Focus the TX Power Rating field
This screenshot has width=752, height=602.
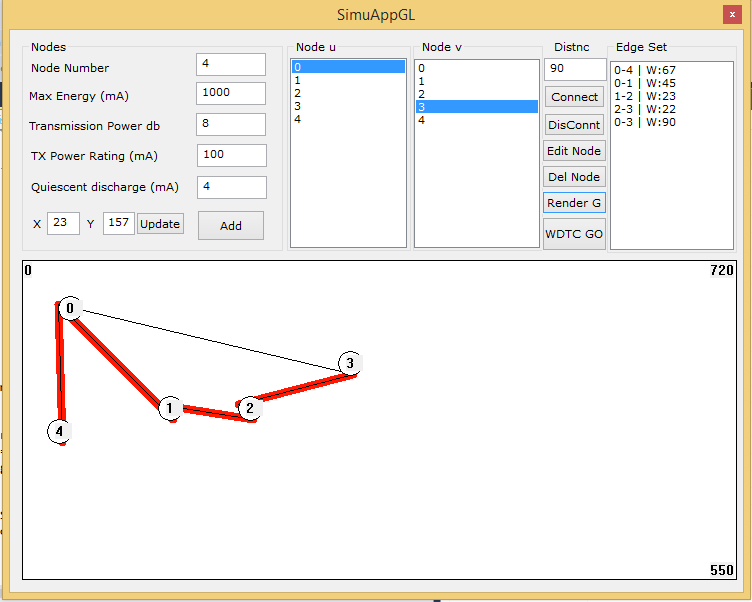232,155
